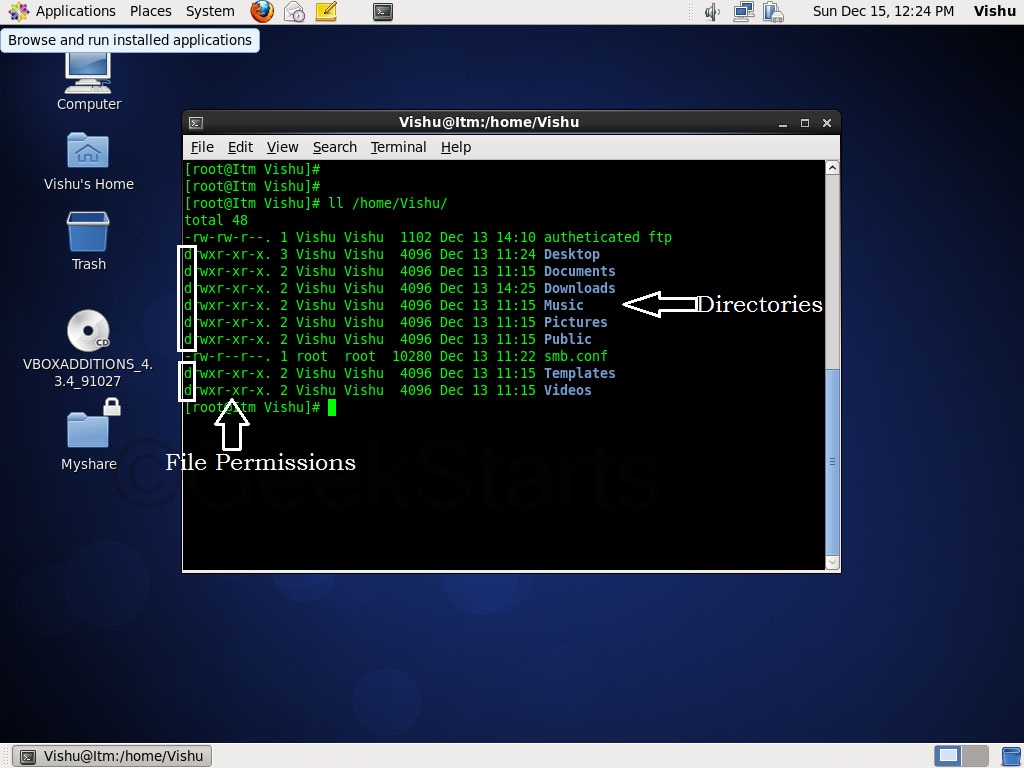Click the Desktop directory name in terminal
The width and height of the screenshot is (1024, 768).
point(571,255)
